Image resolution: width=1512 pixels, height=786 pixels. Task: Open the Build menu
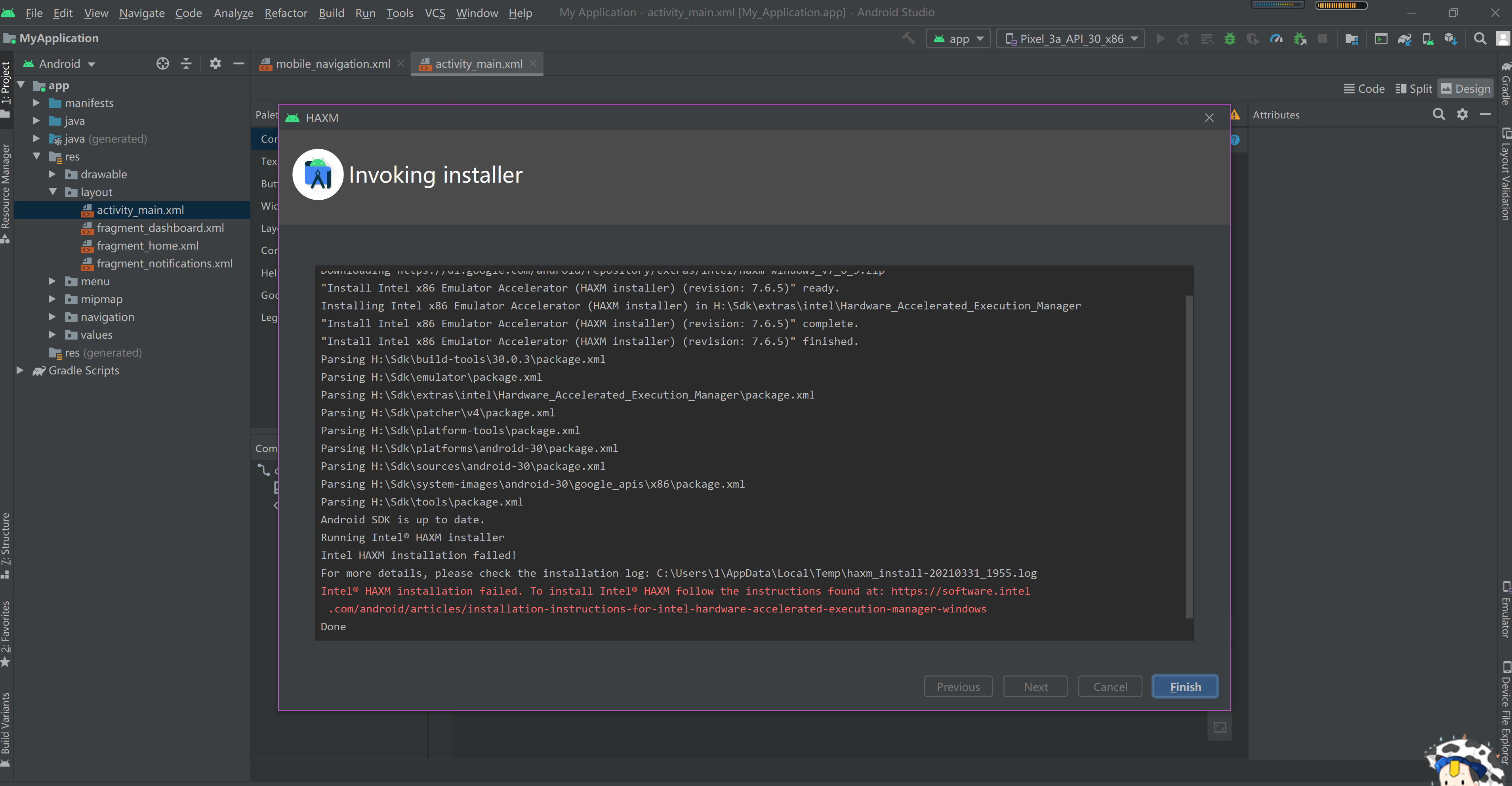point(331,12)
